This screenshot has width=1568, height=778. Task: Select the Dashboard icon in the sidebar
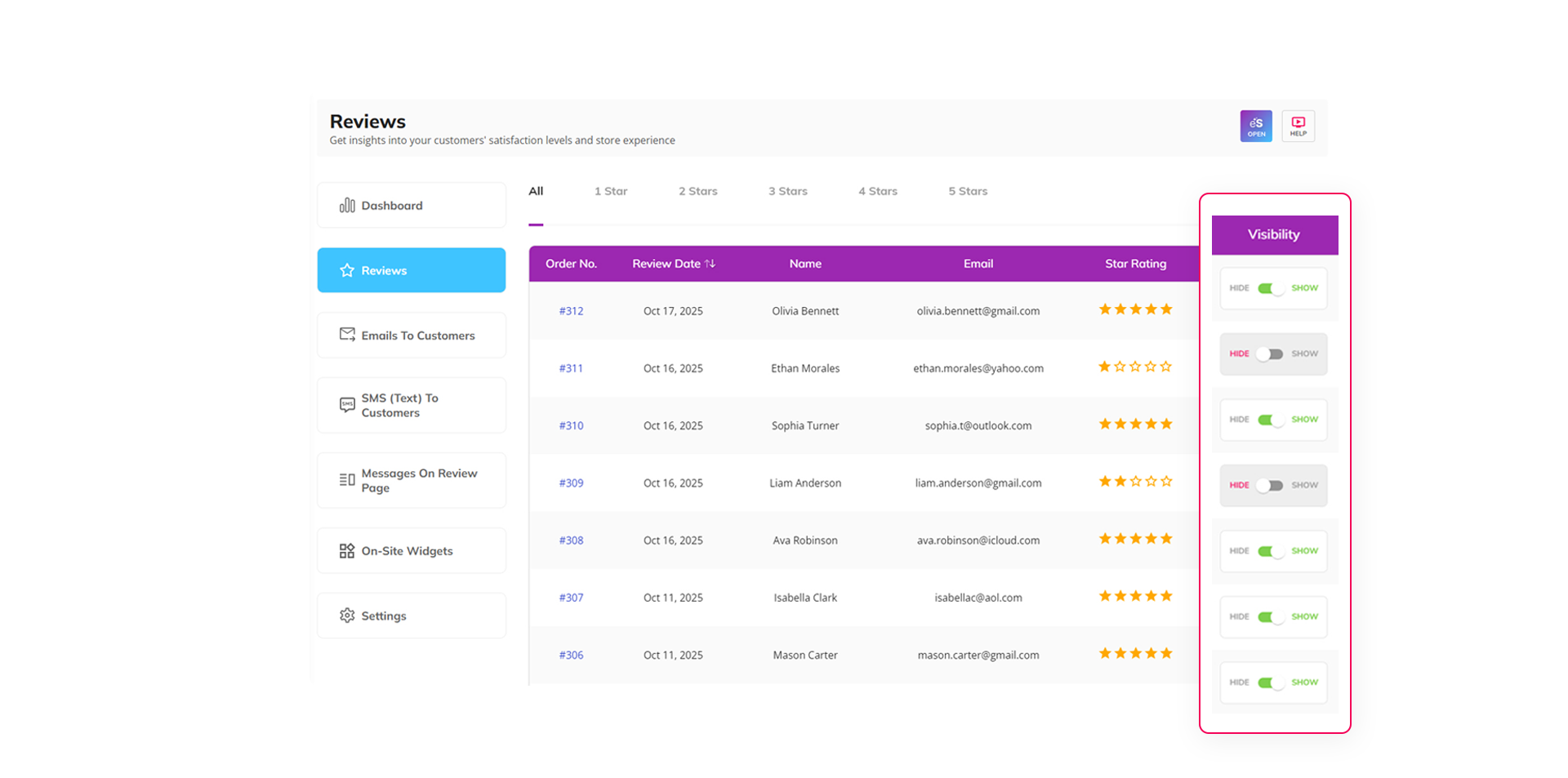pos(347,205)
